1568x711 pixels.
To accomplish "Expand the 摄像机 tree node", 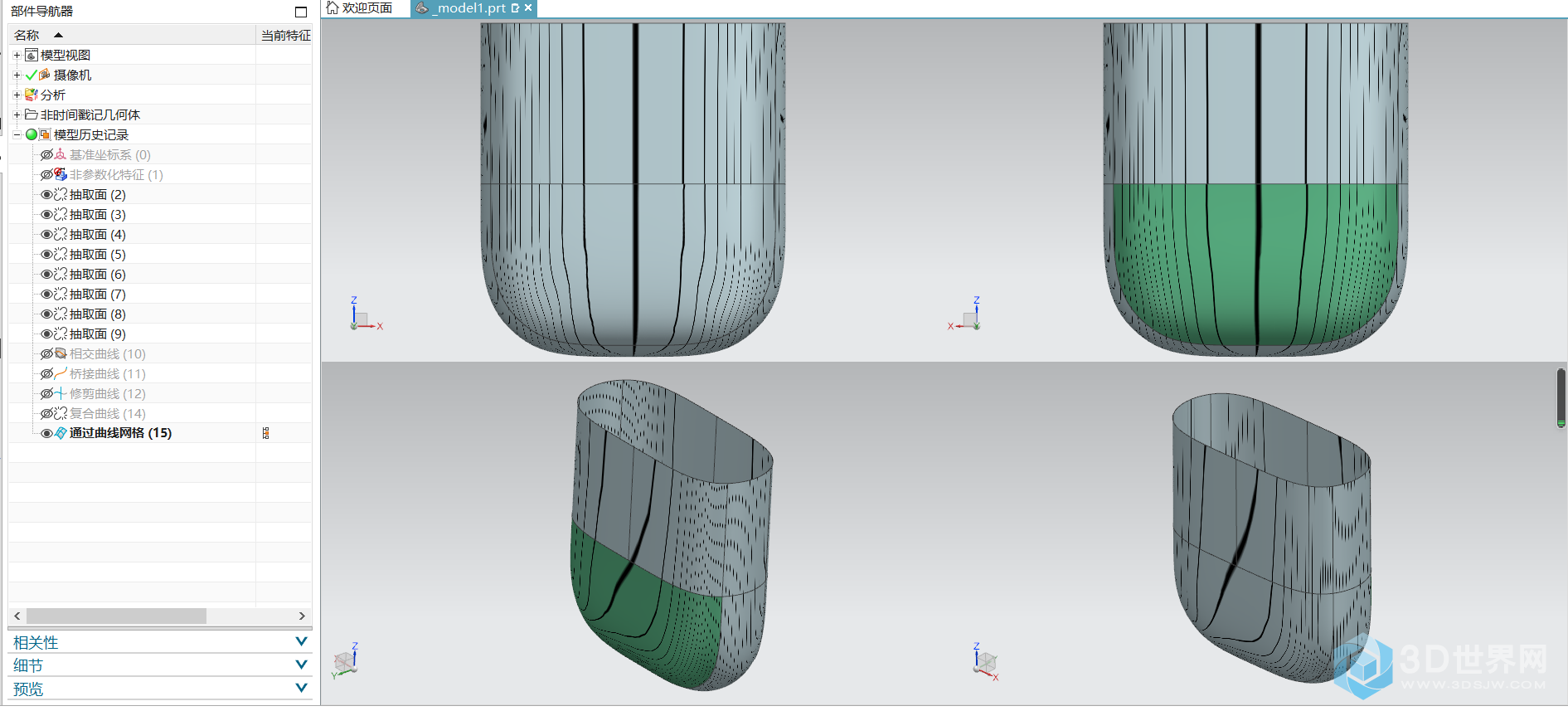I will coord(17,75).
